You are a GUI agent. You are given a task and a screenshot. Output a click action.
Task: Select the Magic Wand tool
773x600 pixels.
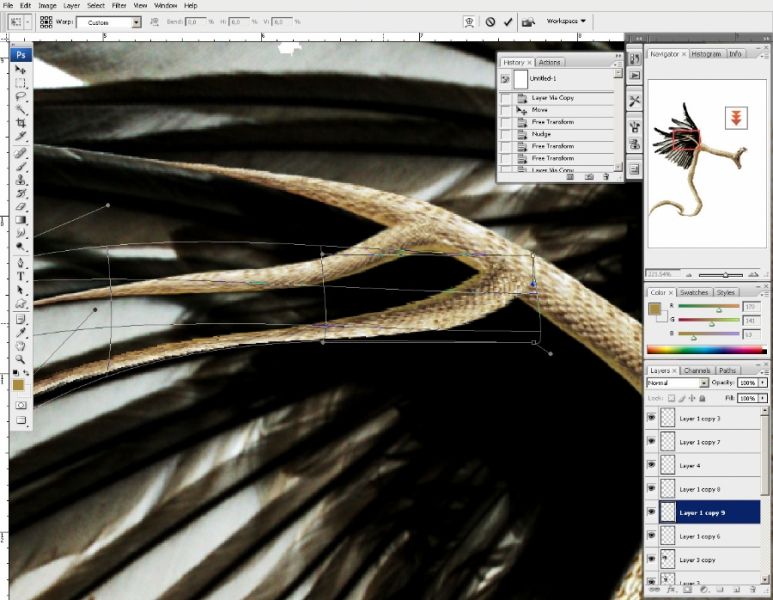[20, 109]
